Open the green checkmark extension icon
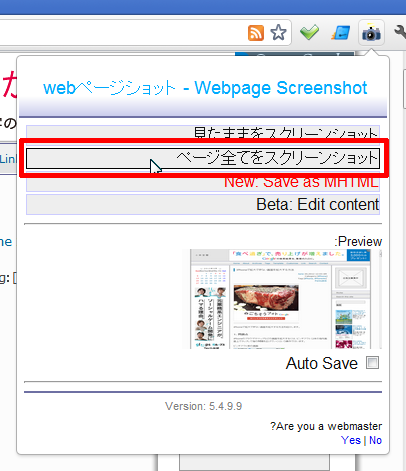The height and width of the screenshot is (471, 406). [x=309, y=32]
